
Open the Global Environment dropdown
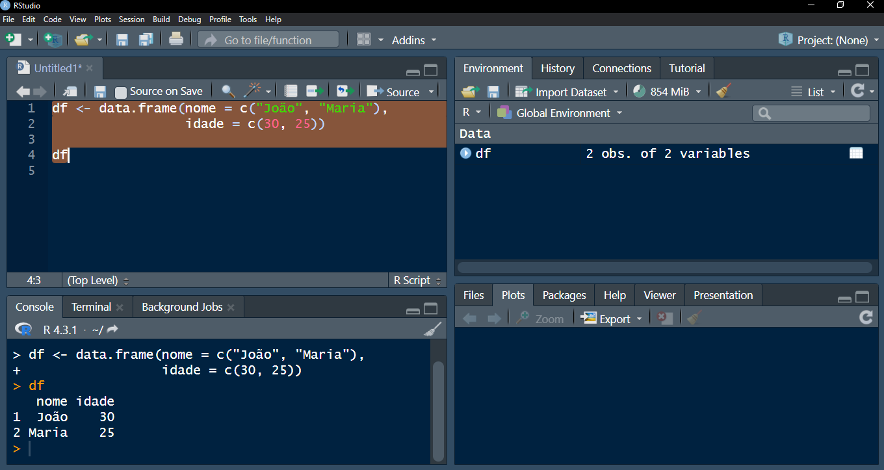click(x=559, y=113)
